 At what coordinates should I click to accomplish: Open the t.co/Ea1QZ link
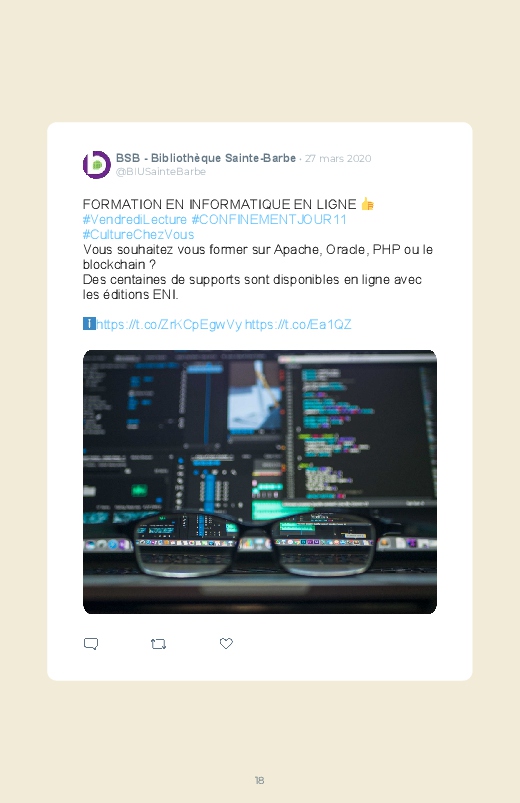click(x=298, y=324)
